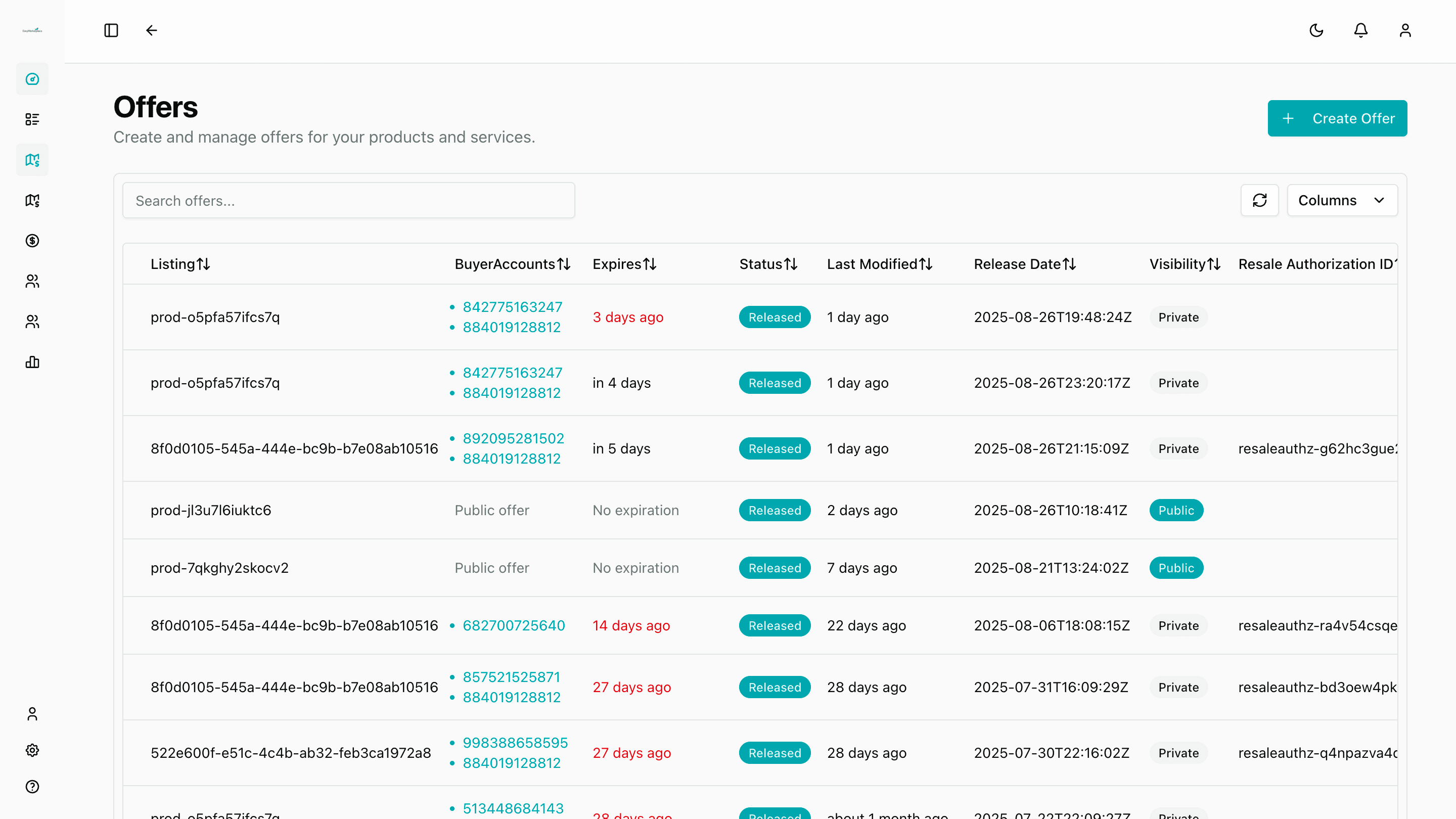1456x819 pixels.
Task: Open the lower users group icon
Action: point(32,322)
